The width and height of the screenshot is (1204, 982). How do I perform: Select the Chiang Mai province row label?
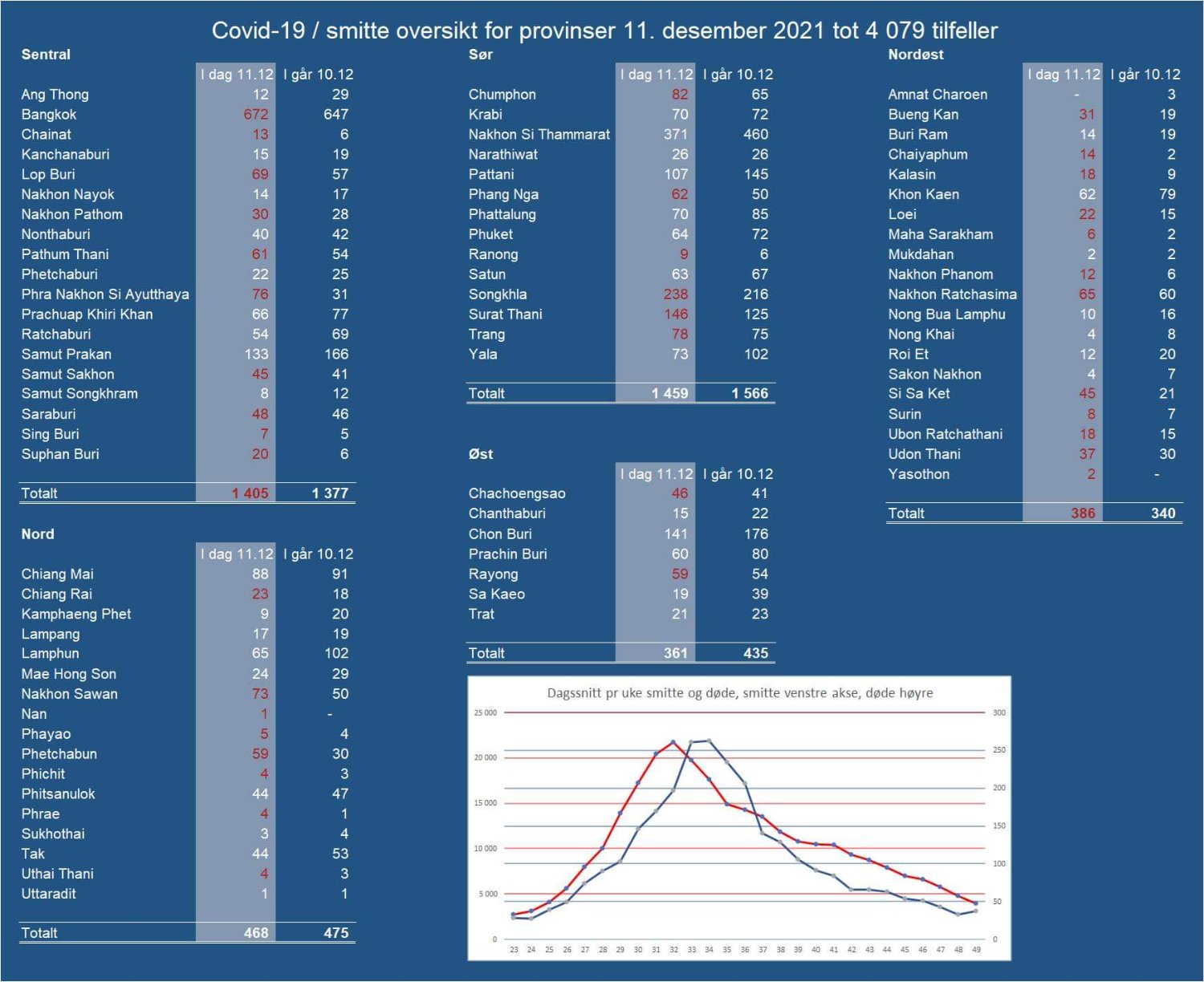(x=57, y=574)
